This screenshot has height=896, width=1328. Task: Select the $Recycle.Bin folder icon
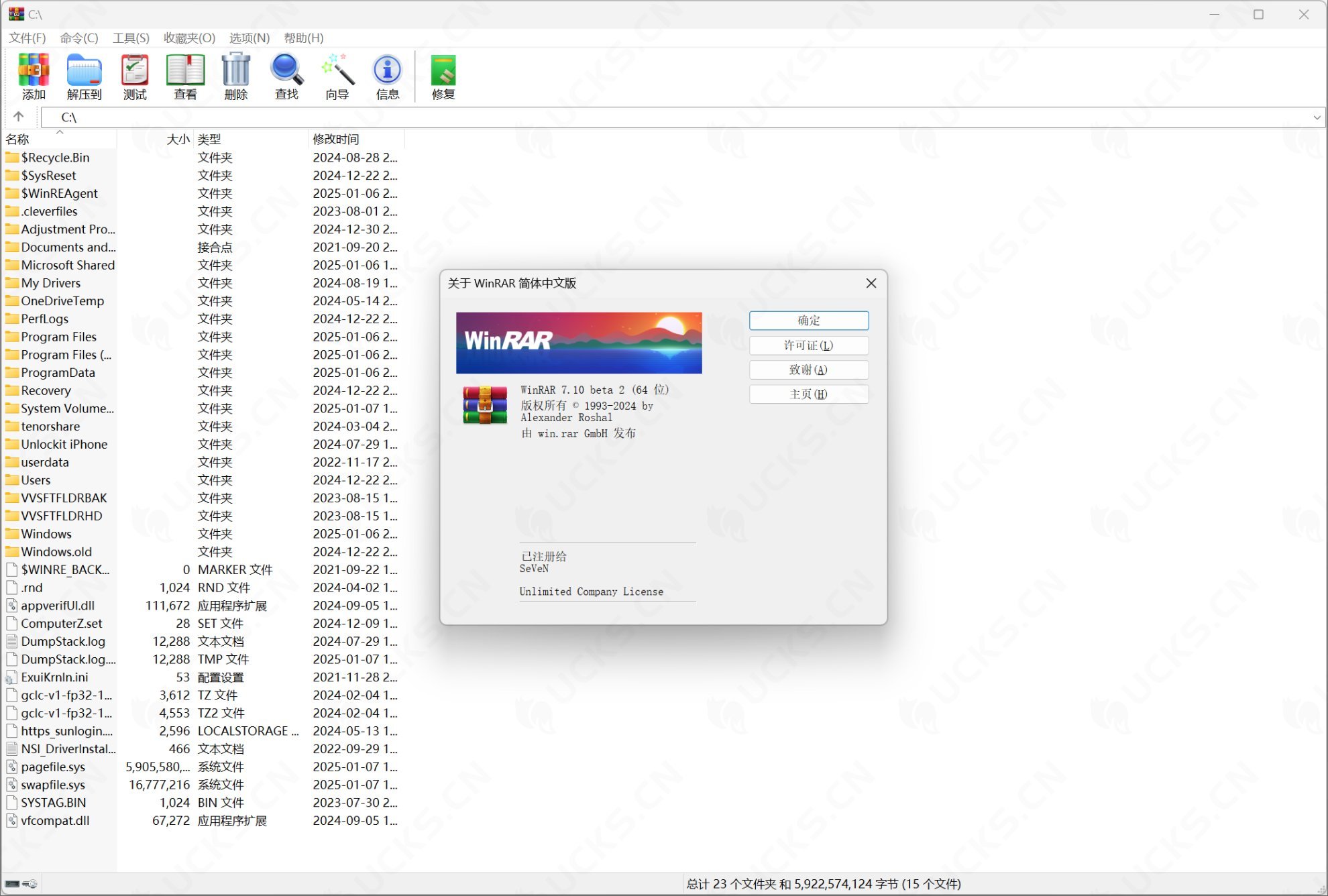pos(12,158)
